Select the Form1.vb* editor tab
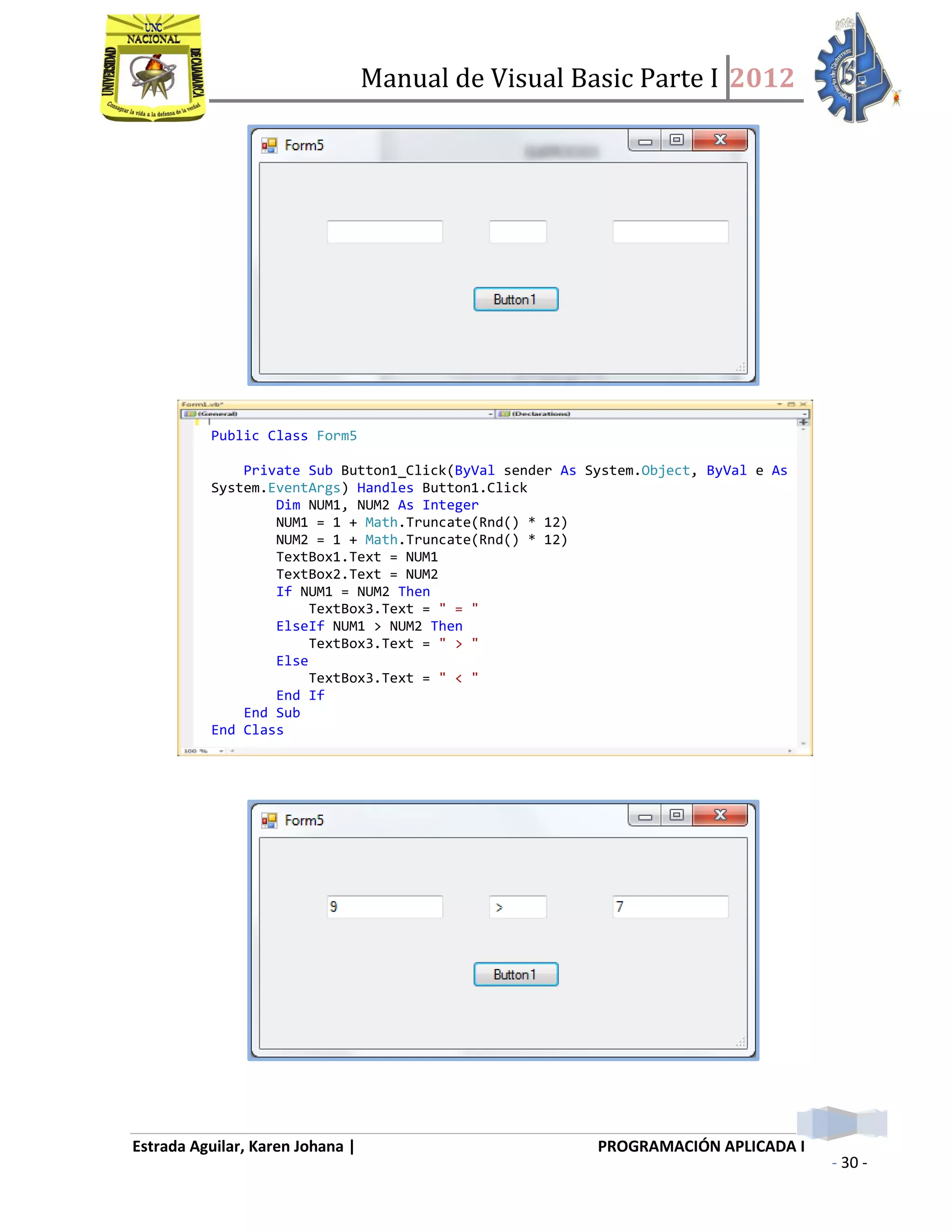This screenshot has width=952, height=1232. (203, 404)
